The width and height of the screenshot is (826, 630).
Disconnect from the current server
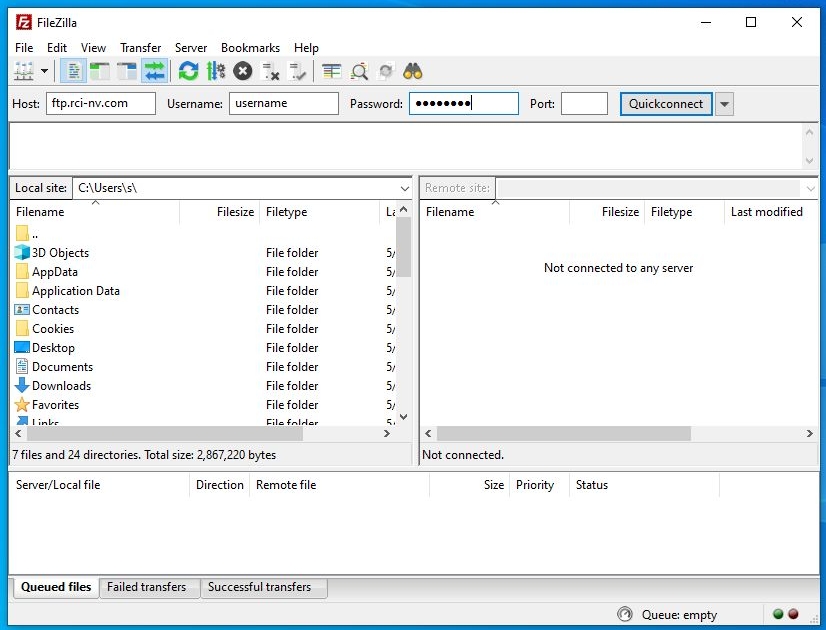click(270, 71)
